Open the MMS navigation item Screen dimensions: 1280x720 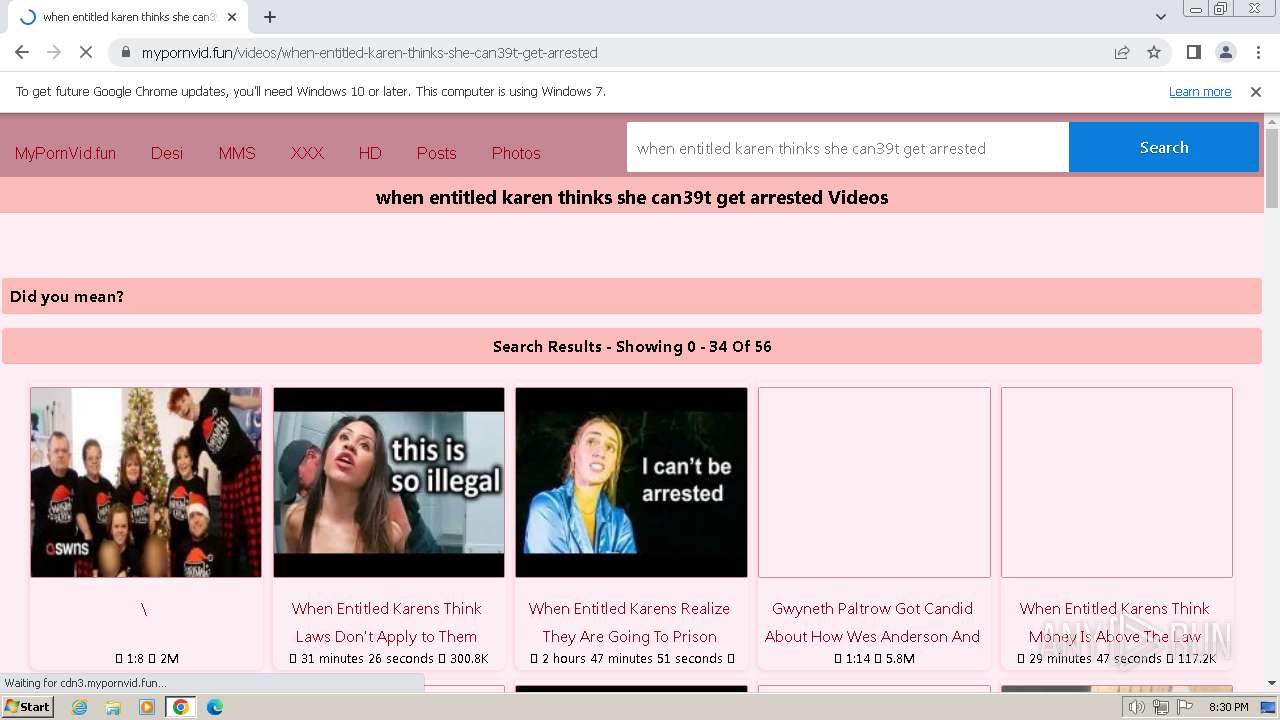pyautogui.click(x=237, y=153)
